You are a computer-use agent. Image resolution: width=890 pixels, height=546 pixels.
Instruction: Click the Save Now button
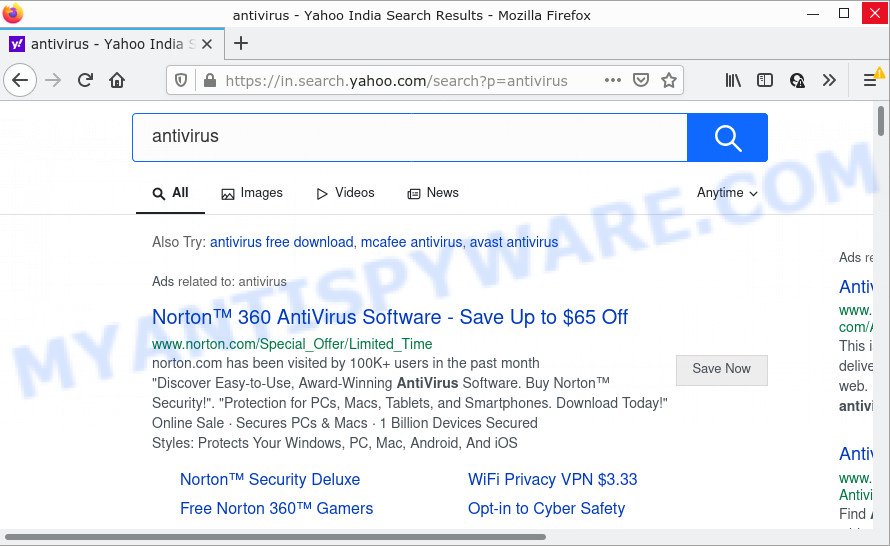(721, 369)
